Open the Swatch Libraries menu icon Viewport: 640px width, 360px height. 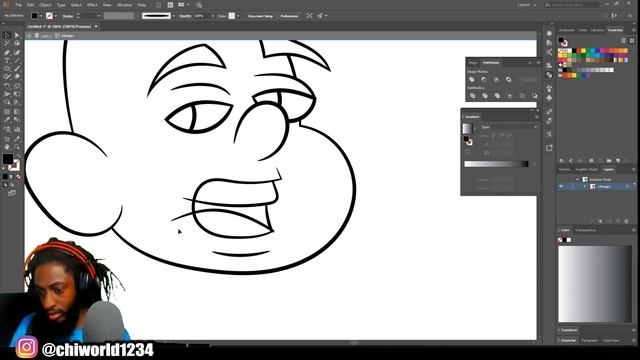click(x=562, y=160)
